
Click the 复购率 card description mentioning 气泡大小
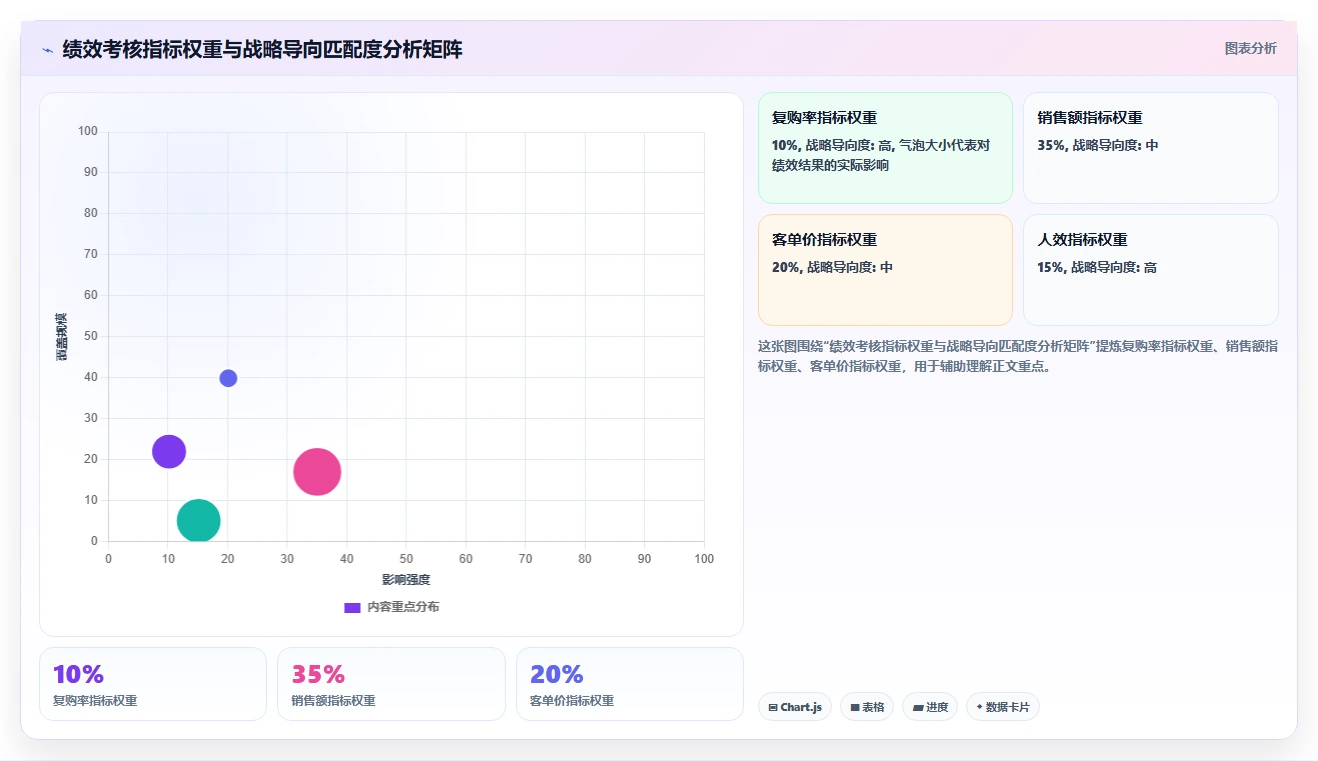click(881, 155)
